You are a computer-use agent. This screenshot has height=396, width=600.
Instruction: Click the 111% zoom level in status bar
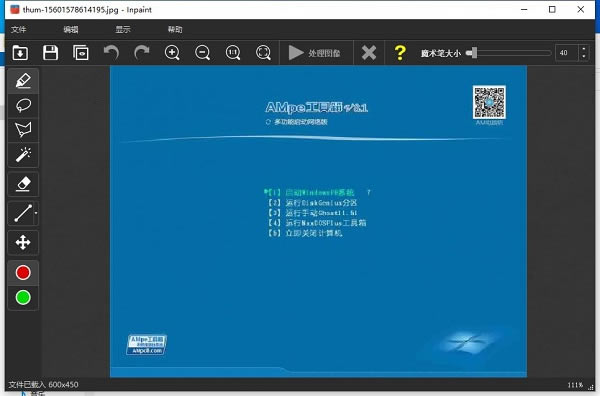tap(575, 385)
